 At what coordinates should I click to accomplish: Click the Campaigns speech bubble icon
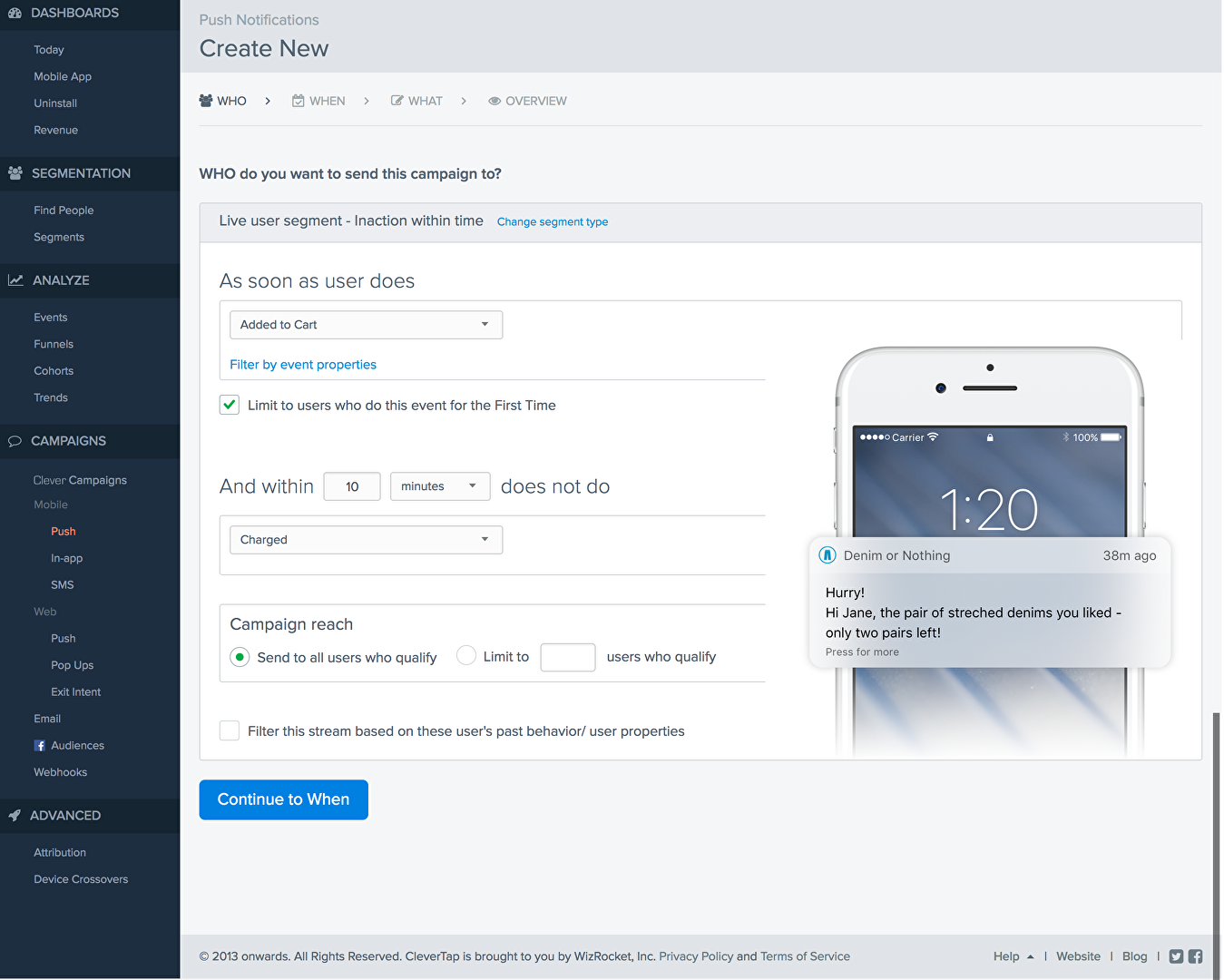point(15,441)
